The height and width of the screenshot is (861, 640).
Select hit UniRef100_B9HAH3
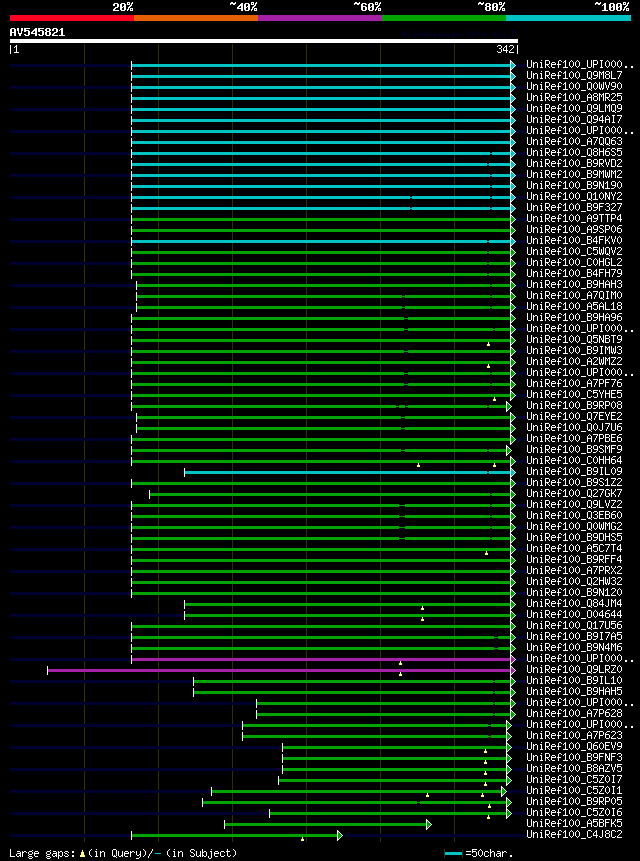coord(574,284)
